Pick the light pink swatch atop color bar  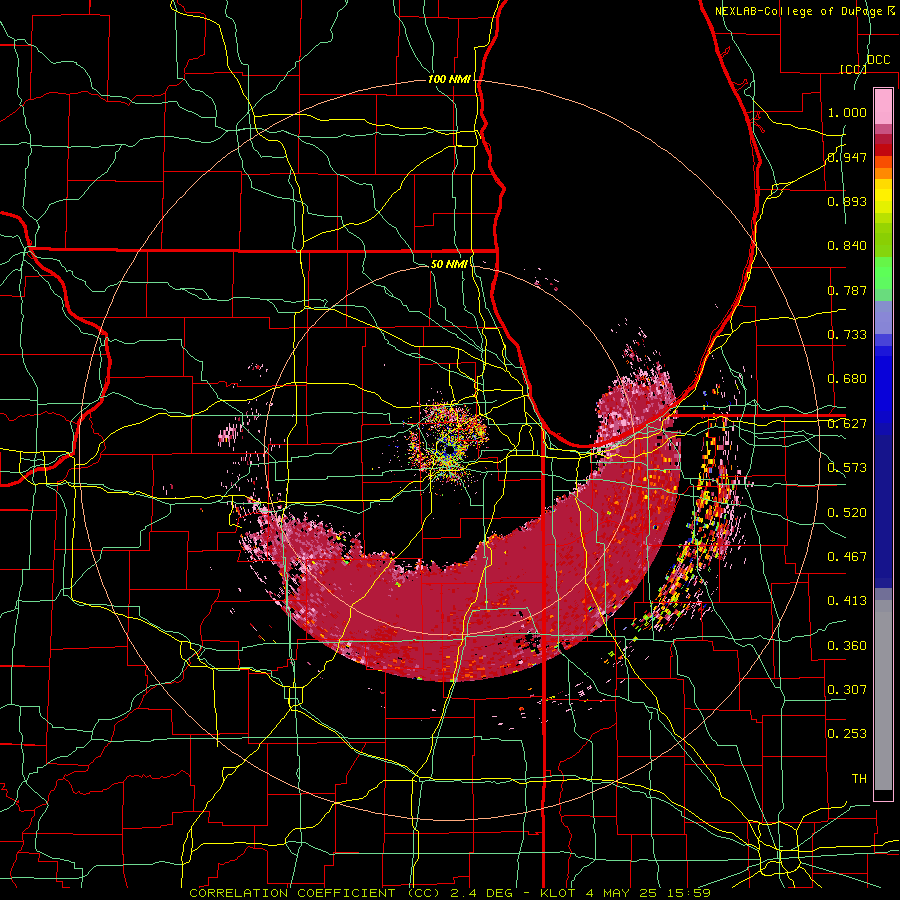click(x=883, y=106)
